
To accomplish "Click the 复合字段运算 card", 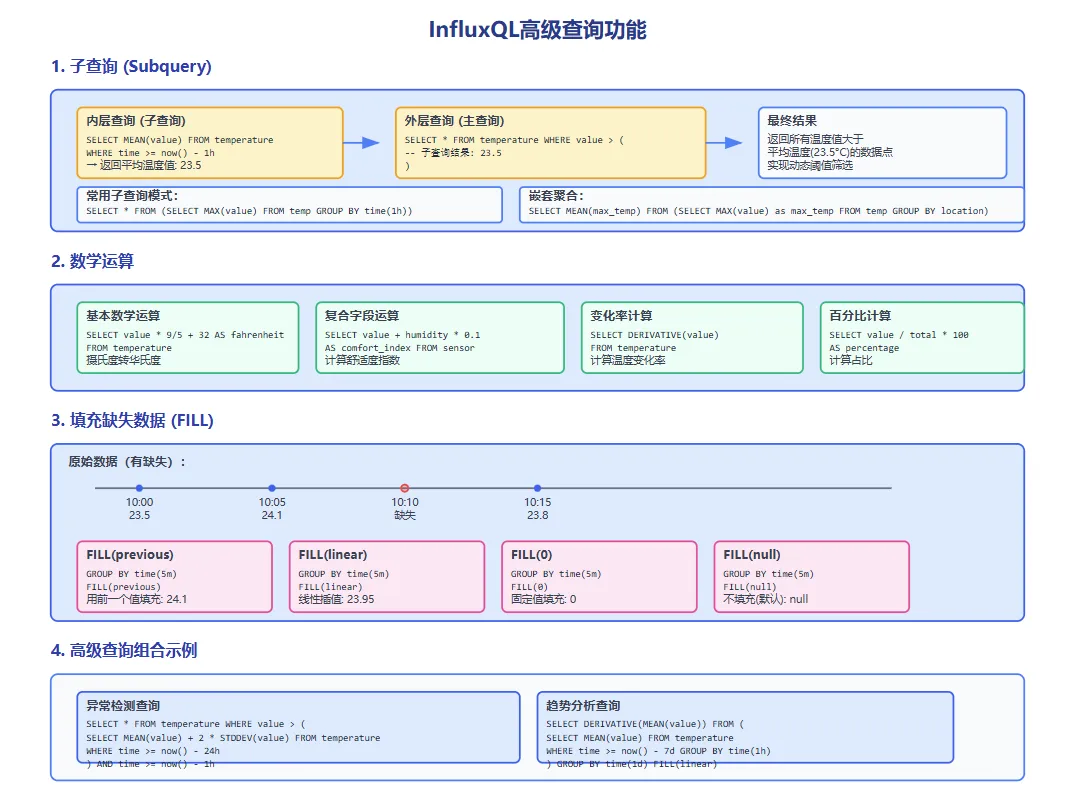I will click(439, 338).
